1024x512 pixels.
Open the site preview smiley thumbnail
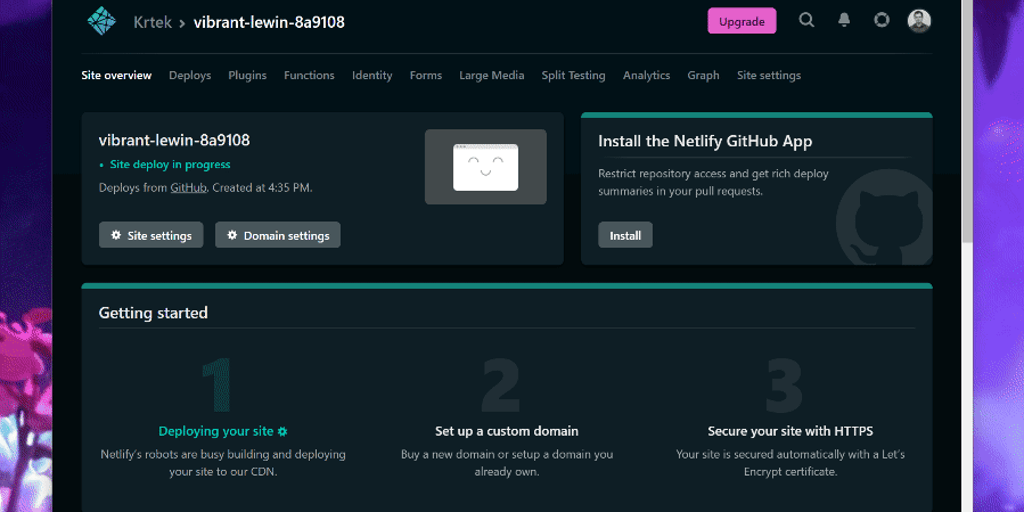pos(486,167)
